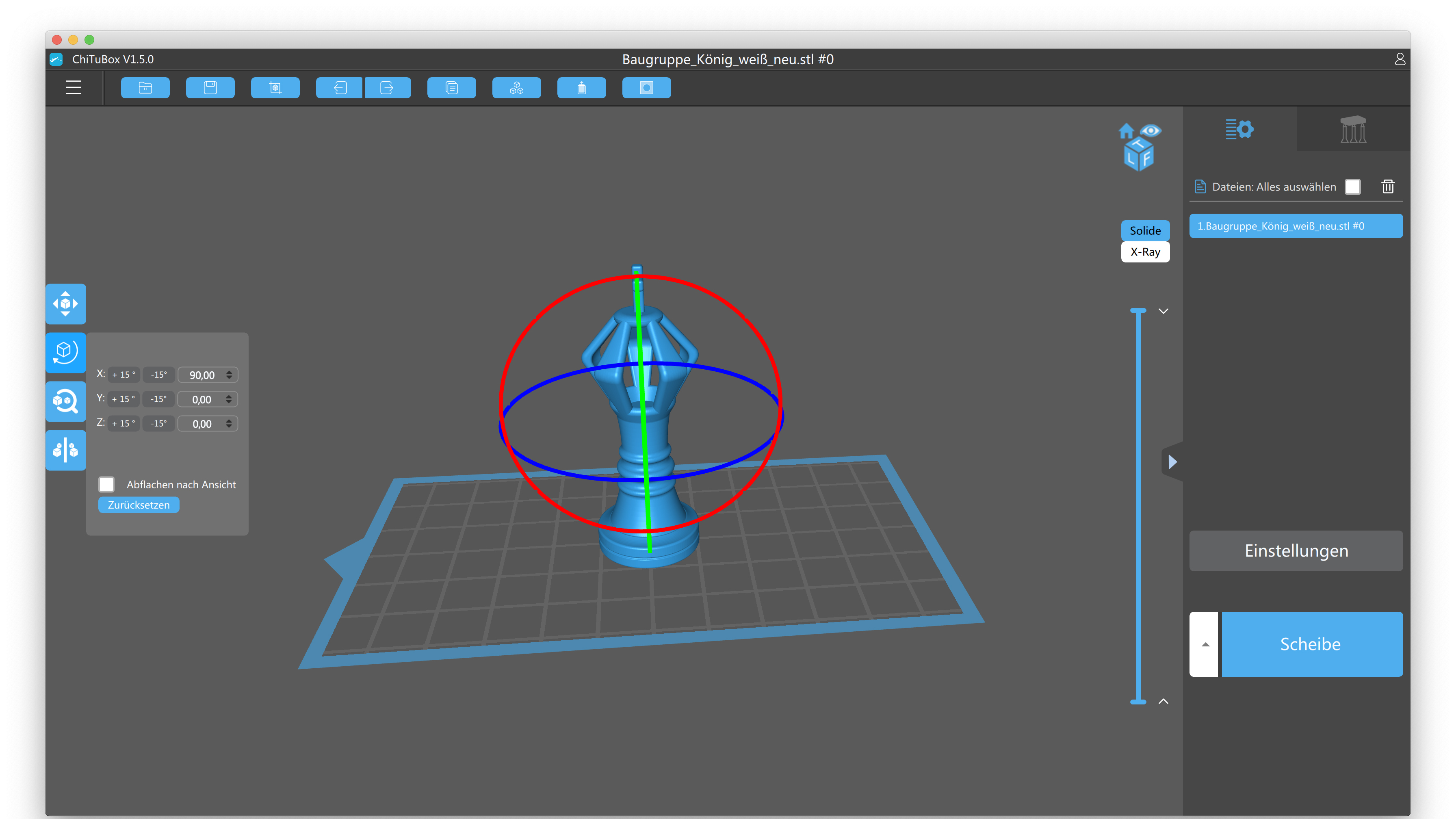The width and height of the screenshot is (1456, 819).
Task: Click the undo arrow toolbar icon
Action: [x=340, y=88]
